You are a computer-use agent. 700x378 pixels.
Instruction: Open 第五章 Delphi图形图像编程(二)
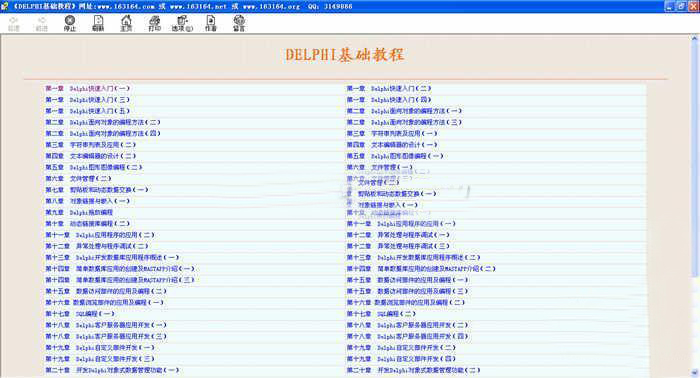tap(94, 167)
